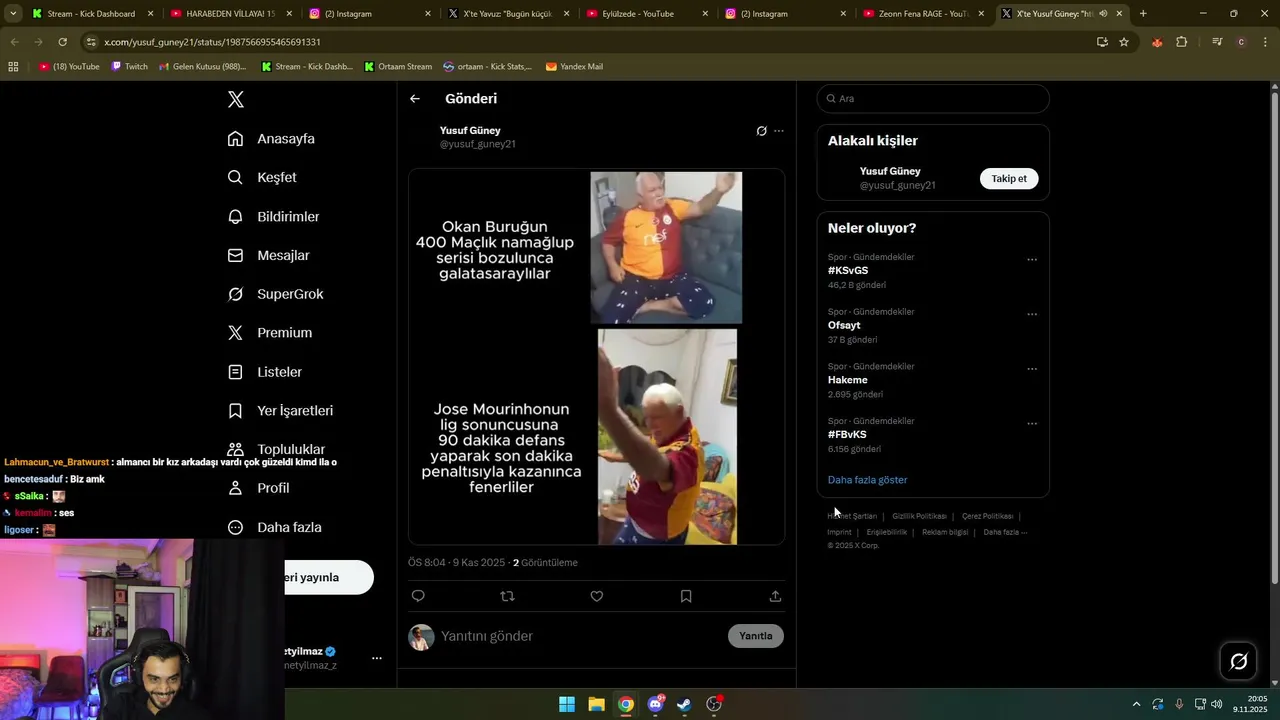The height and width of the screenshot is (720, 1280).
Task: Click the address bar URL
Action: click(212, 42)
